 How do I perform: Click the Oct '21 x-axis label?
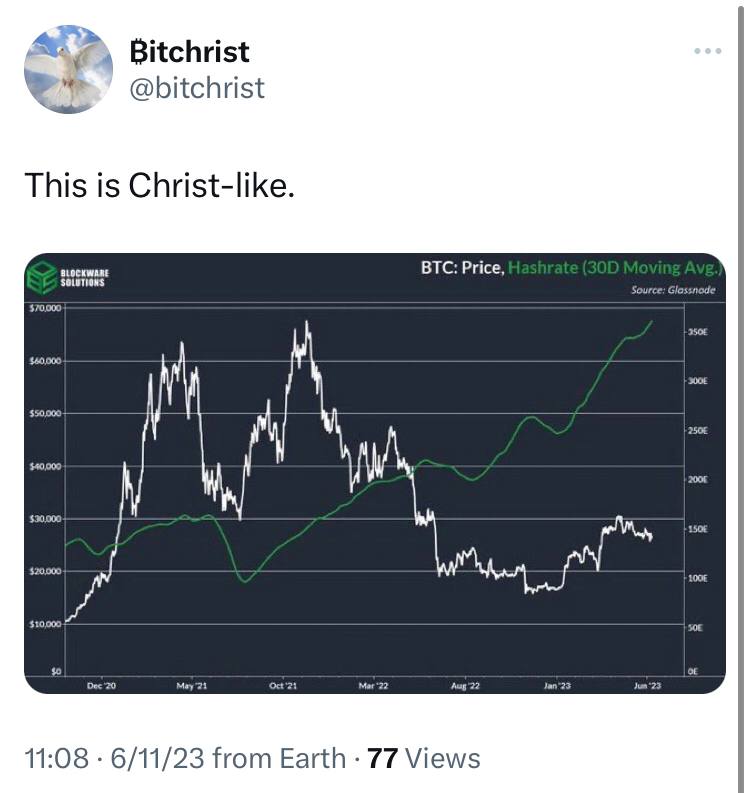pos(283,686)
